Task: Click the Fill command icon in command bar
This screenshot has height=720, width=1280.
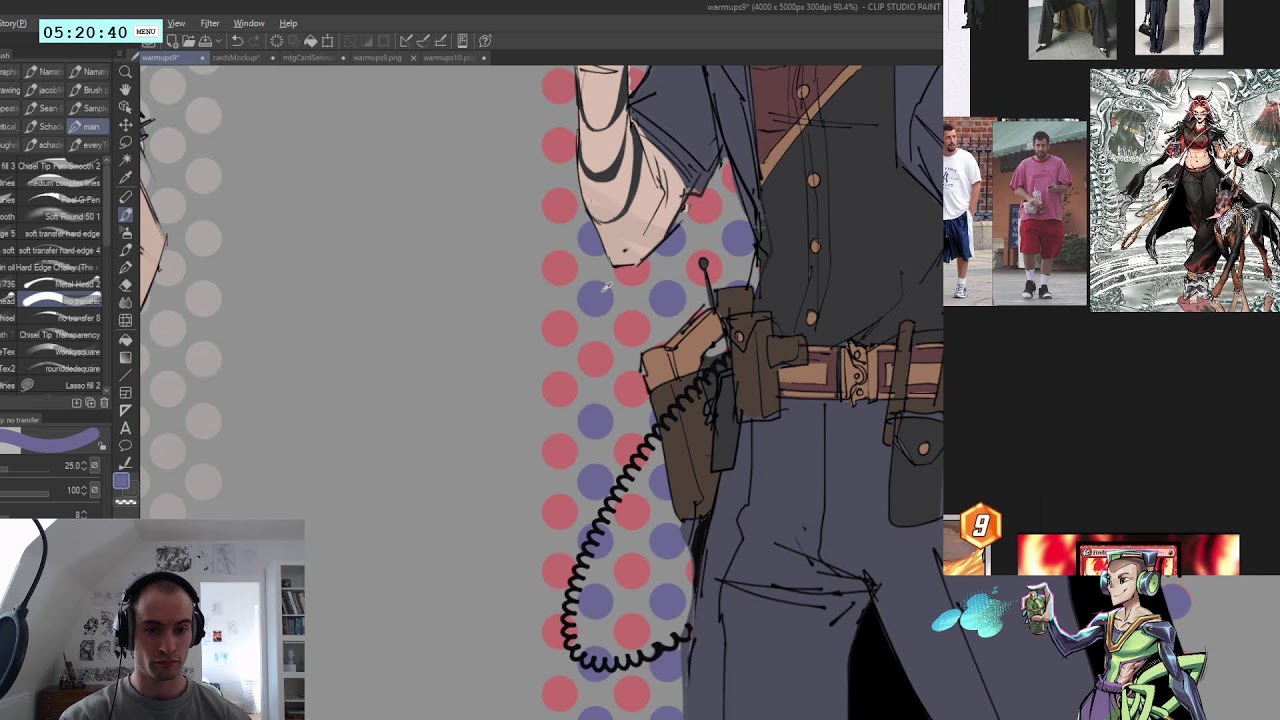Action: (x=311, y=41)
